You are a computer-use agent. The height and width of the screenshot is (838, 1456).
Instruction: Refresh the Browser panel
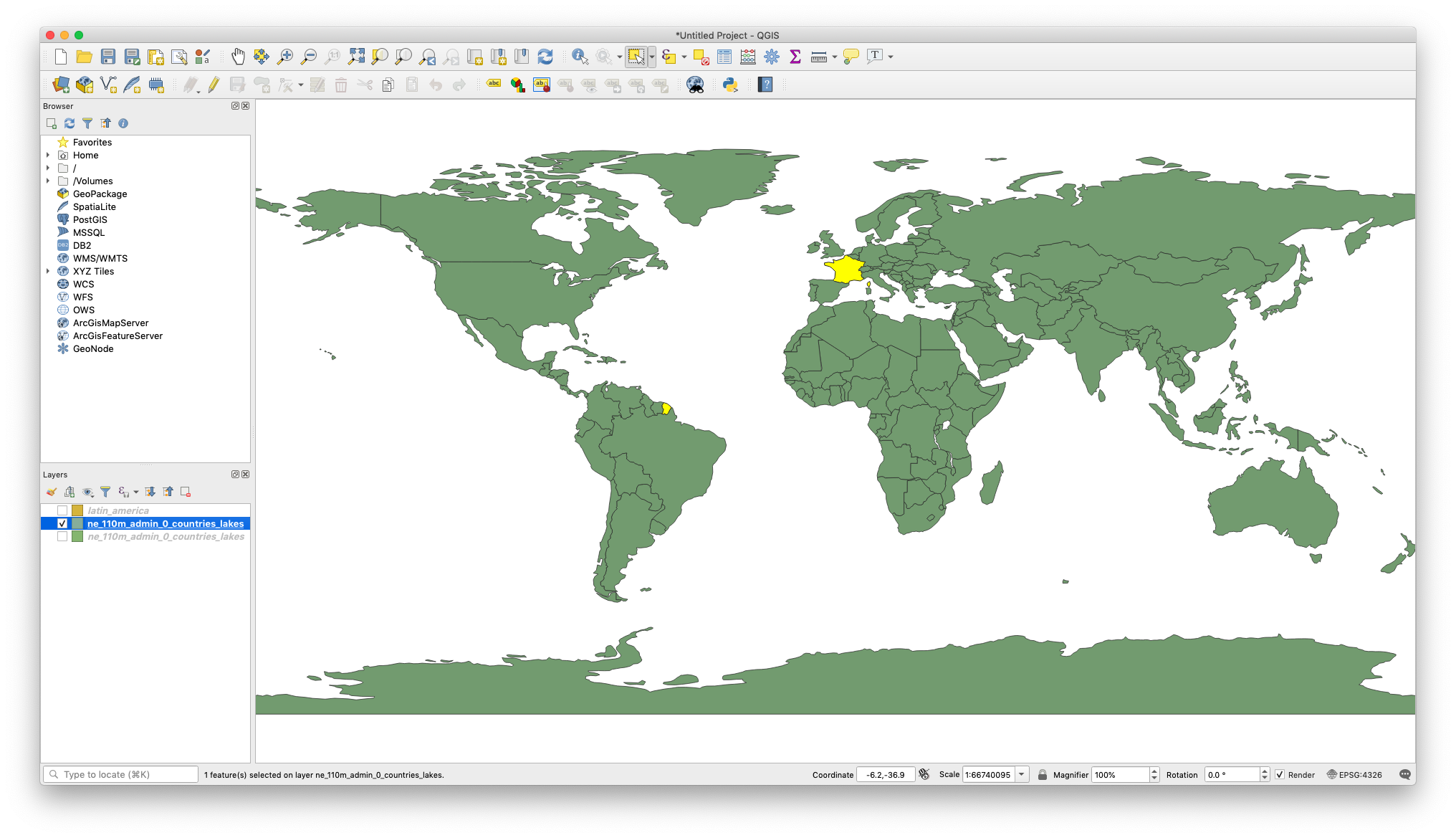tap(70, 123)
